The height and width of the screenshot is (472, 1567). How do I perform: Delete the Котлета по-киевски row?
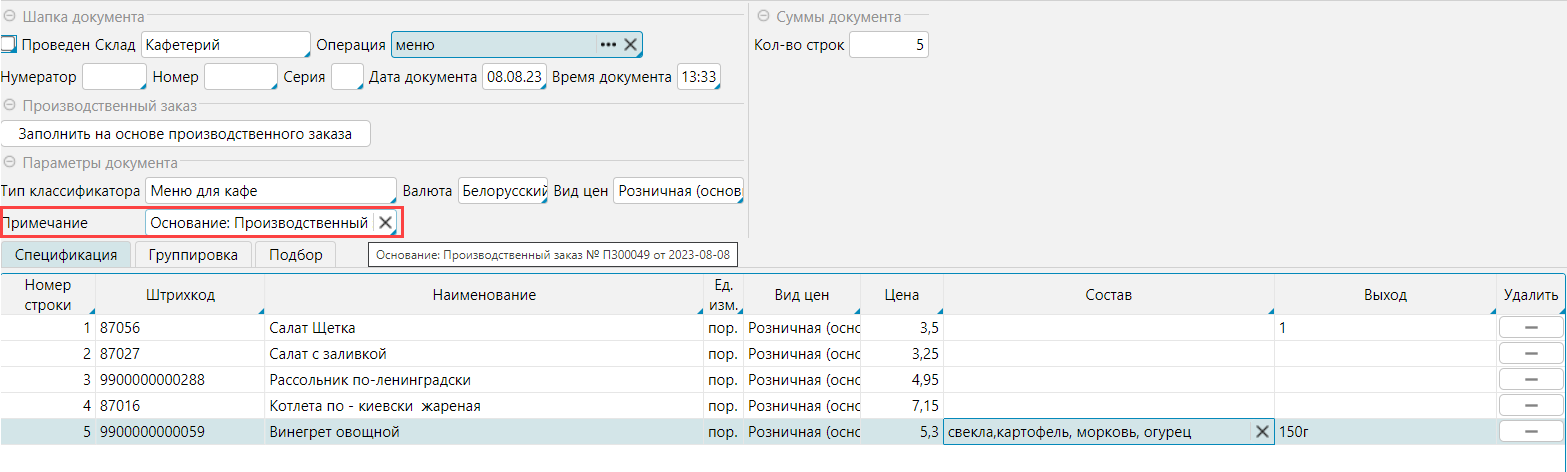click(x=1530, y=406)
